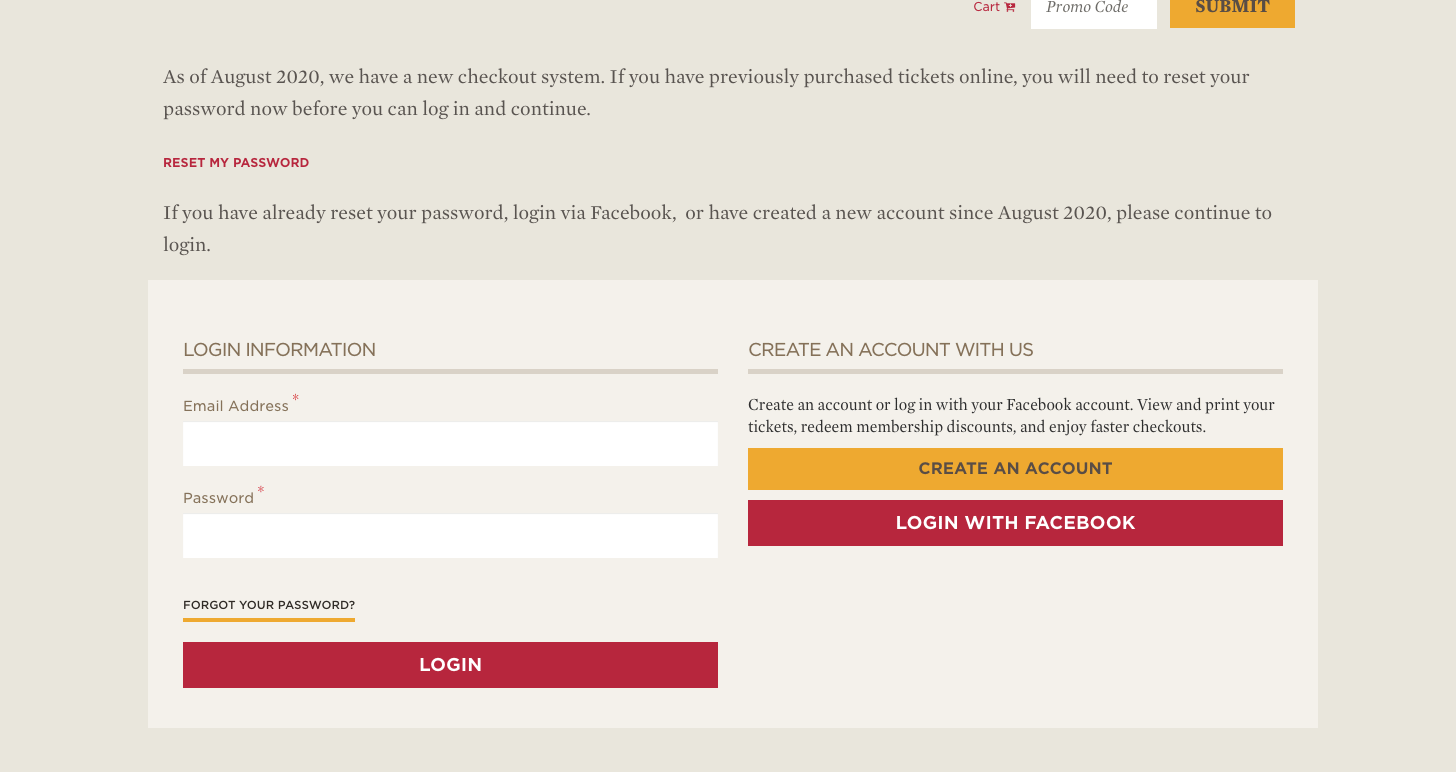Choose Create an Account button
The image size is (1456, 772).
pyautogui.click(x=1015, y=469)
